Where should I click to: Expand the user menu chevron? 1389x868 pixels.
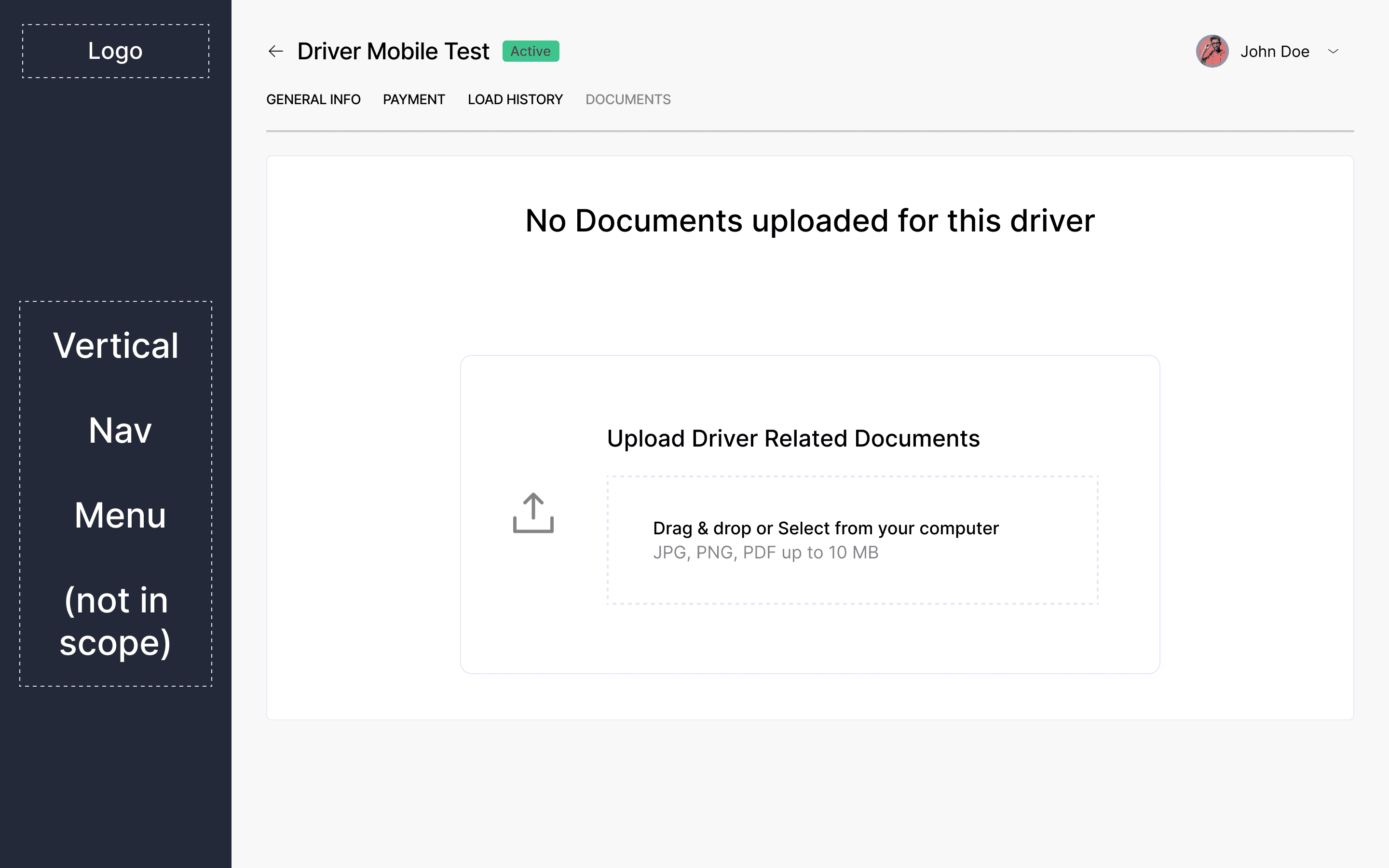point(1334,52)
